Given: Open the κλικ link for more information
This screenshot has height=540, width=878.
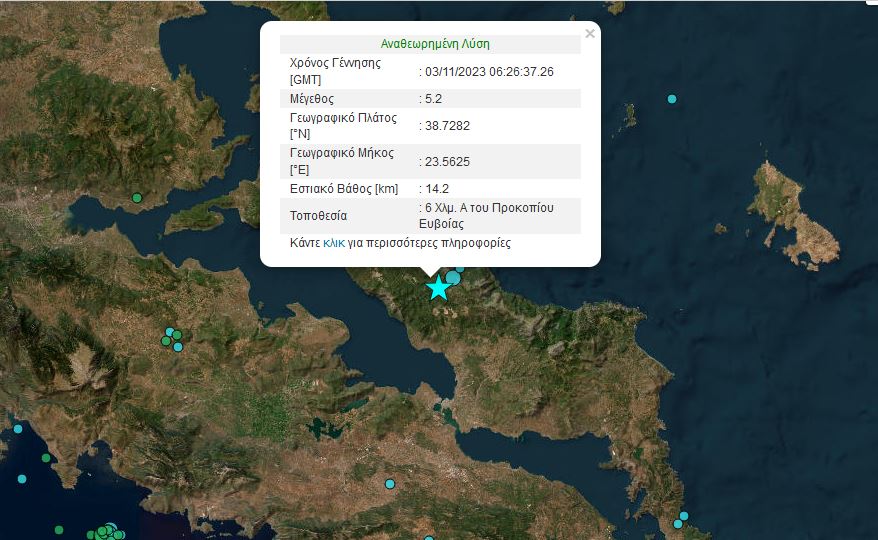Looking at the screenshot, I should (x=334, y=243).
